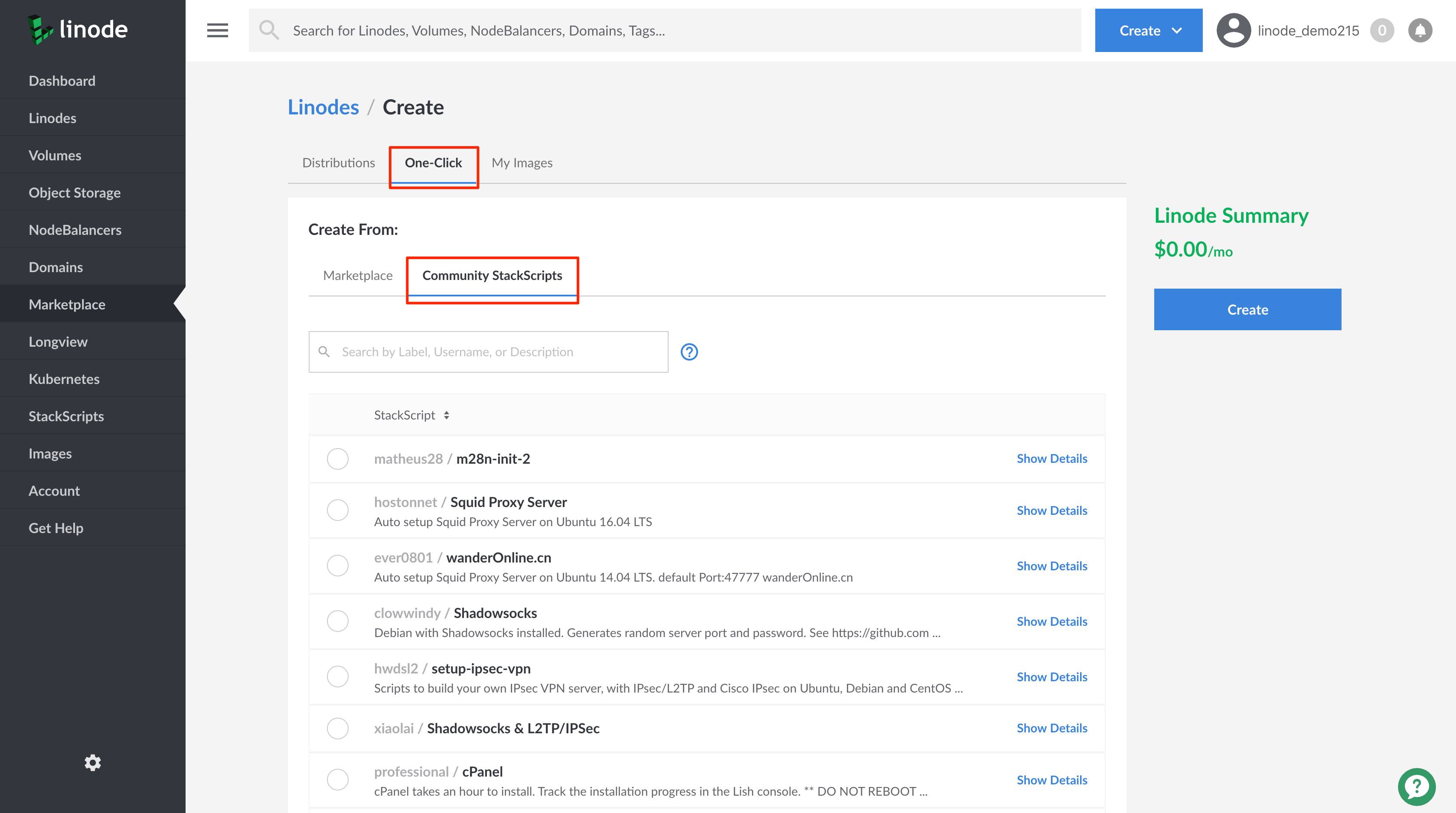The width and height of the screenshot is (1456, 813).
Task: Switch to the Distributions tab
Action: click(338, 162)
